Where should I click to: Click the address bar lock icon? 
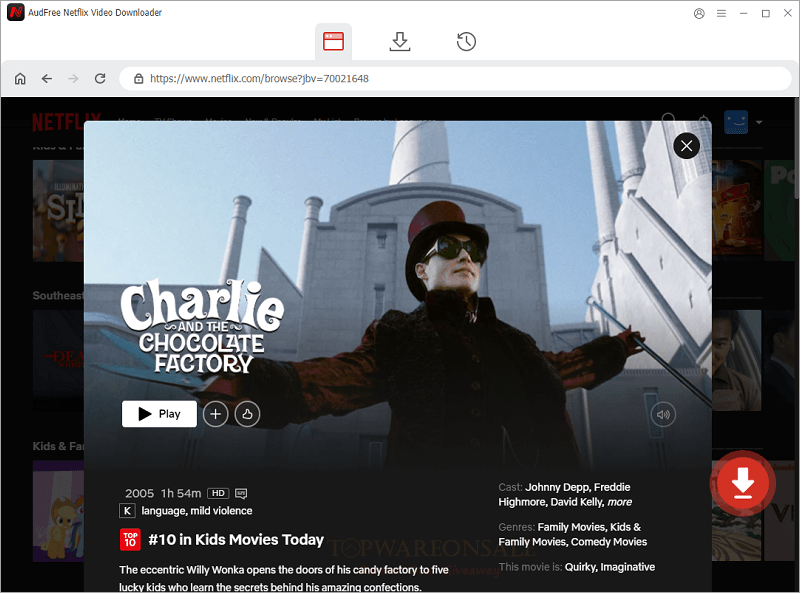pos(138,79)
